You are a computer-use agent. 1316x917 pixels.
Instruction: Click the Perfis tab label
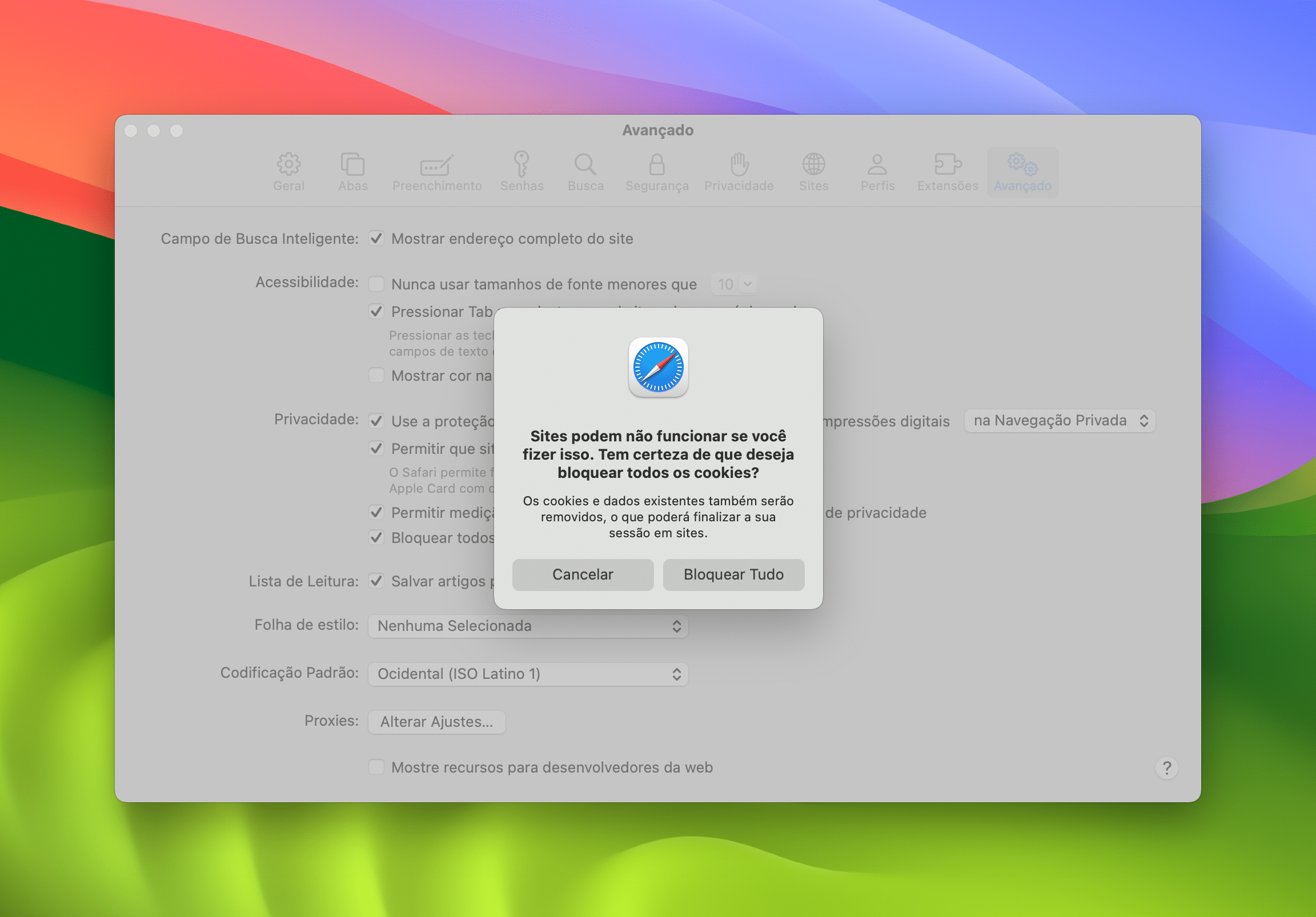[877, 186]
